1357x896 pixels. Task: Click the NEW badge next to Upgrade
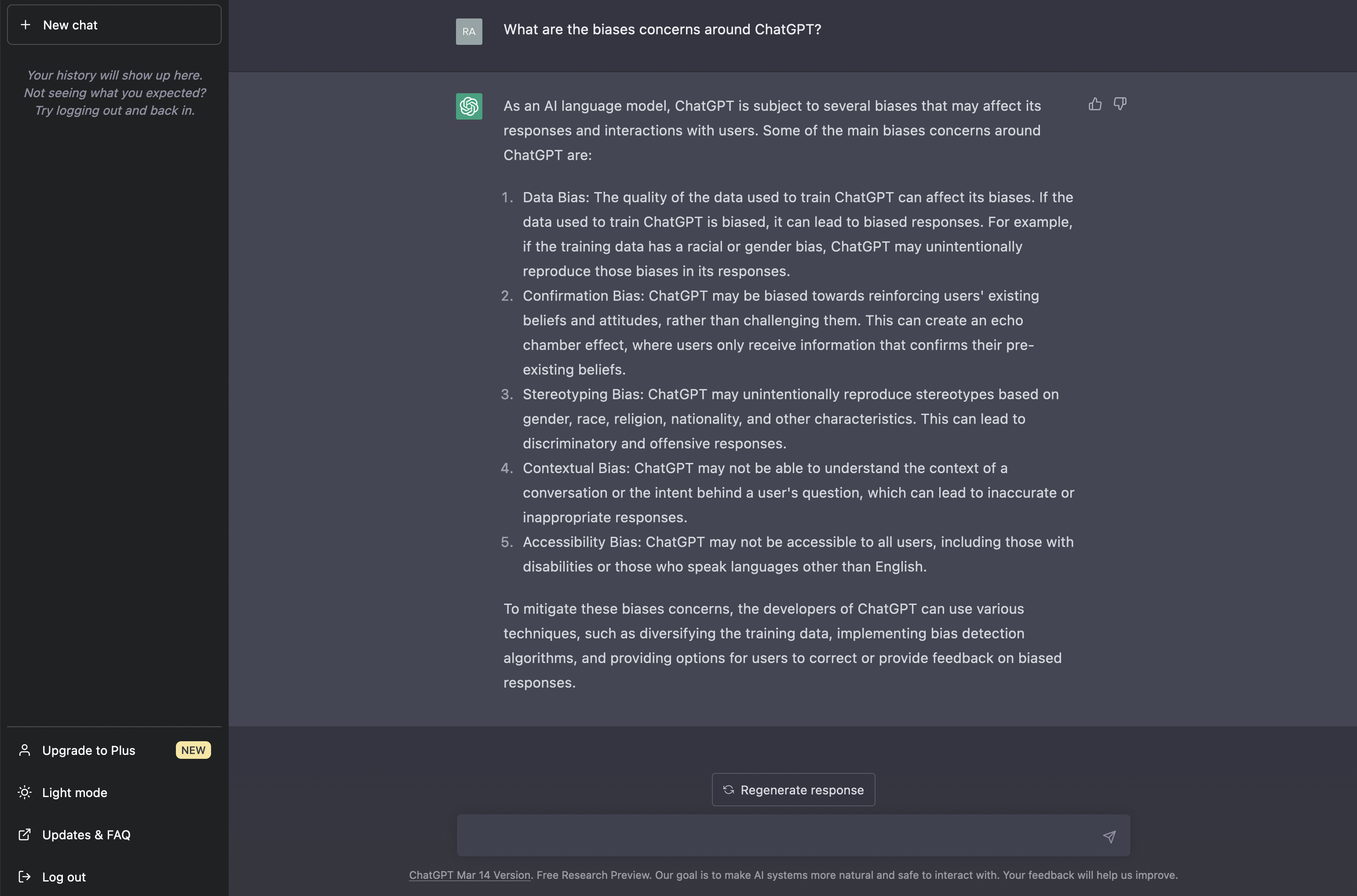pos(193,750)
